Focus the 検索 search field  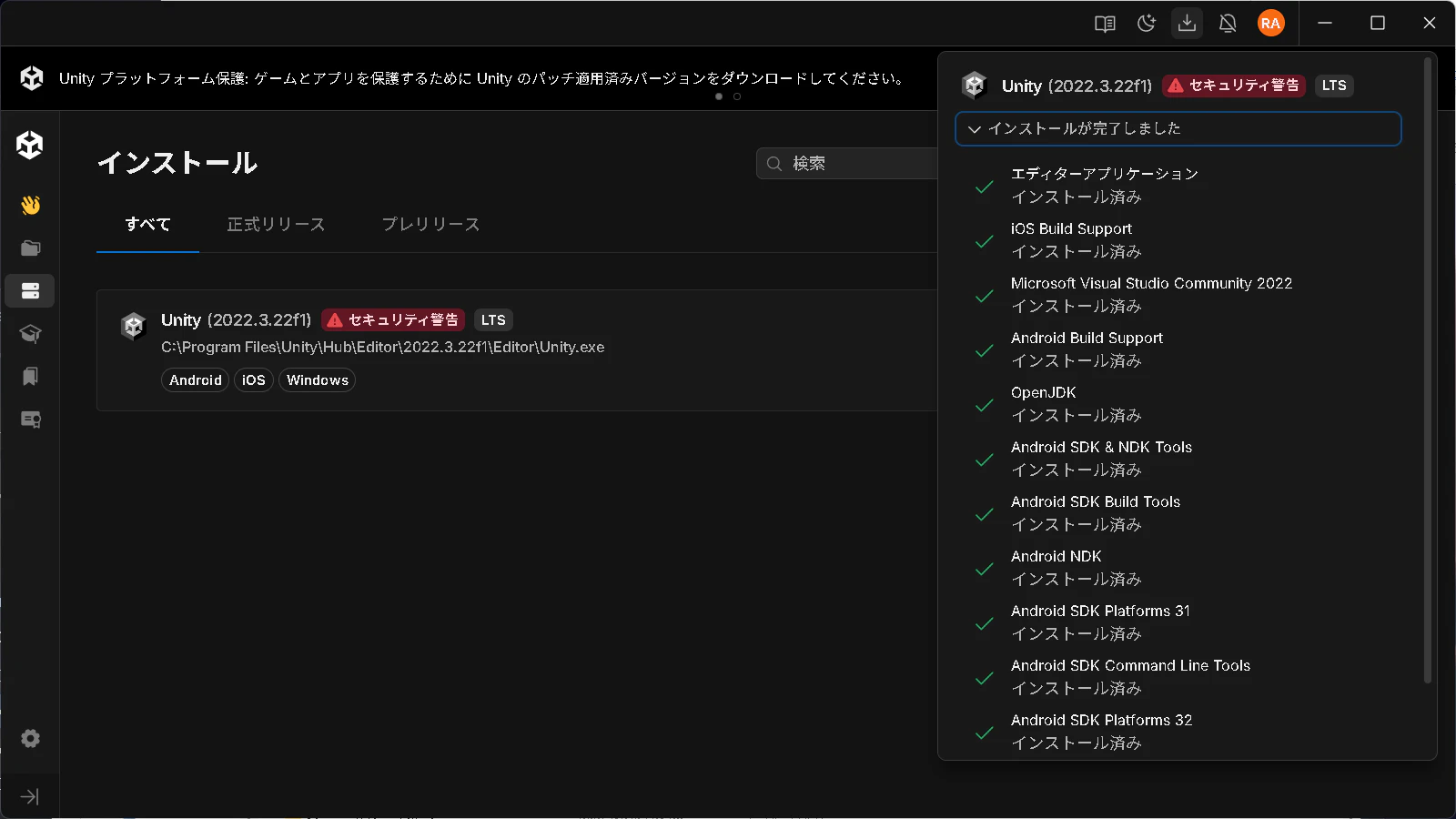tap(847, 164)
